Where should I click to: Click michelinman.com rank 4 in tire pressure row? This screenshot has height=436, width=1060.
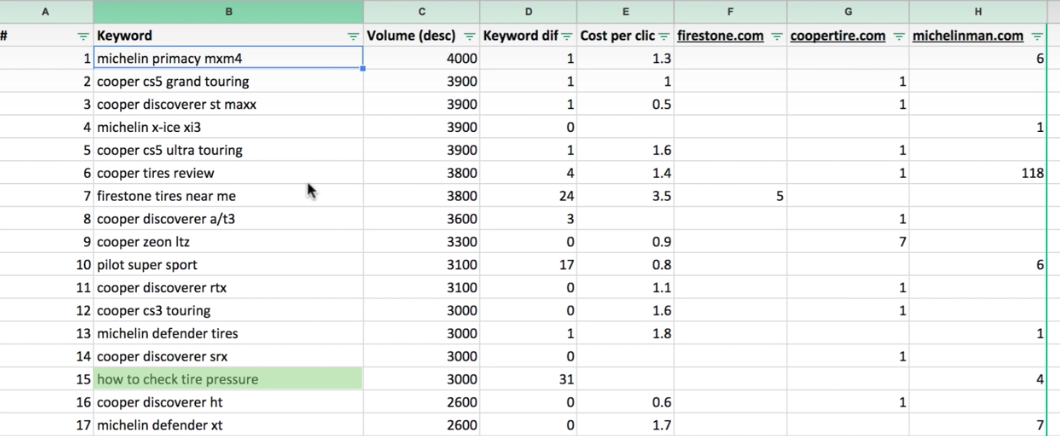pyautogui.click(x=978, y=379)
